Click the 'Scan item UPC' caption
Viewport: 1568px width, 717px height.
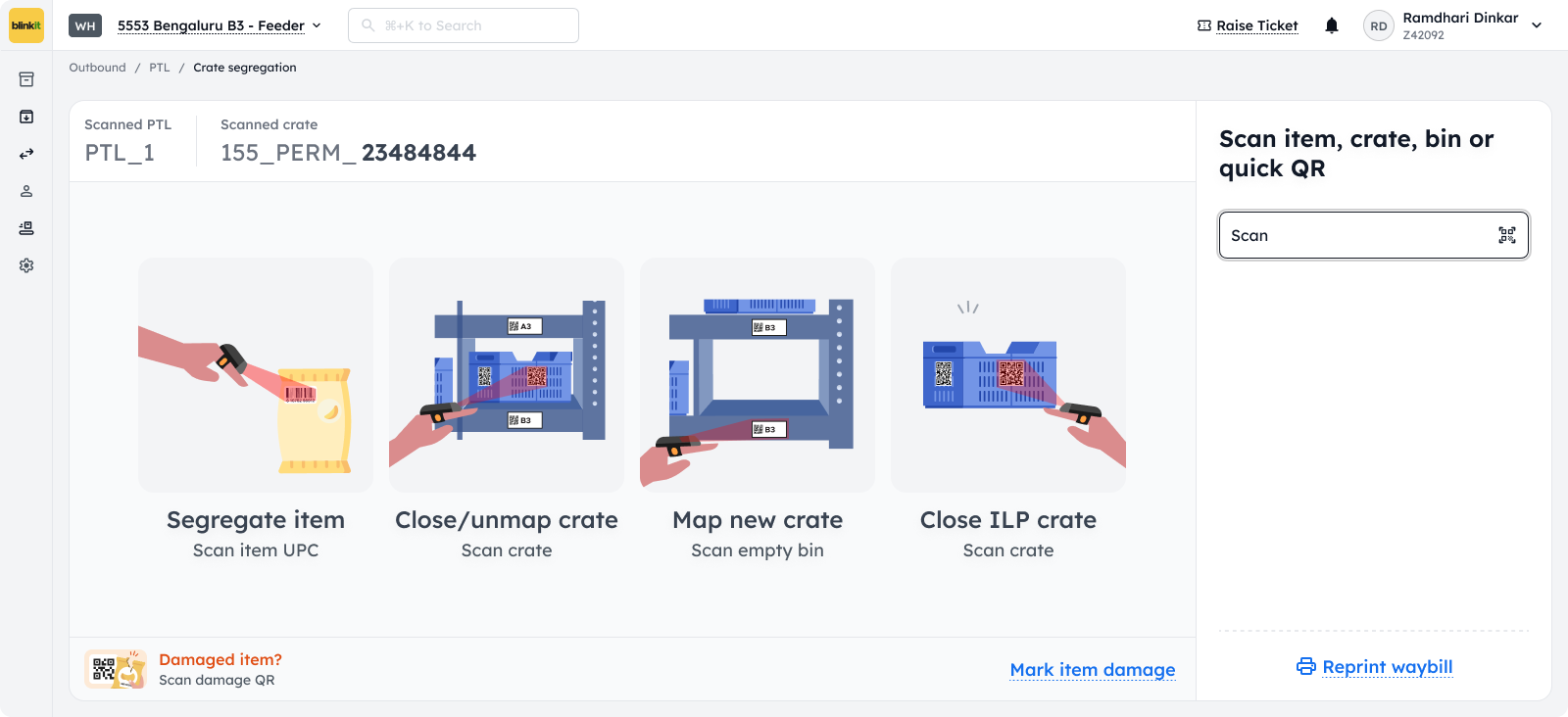coord(256,550)
